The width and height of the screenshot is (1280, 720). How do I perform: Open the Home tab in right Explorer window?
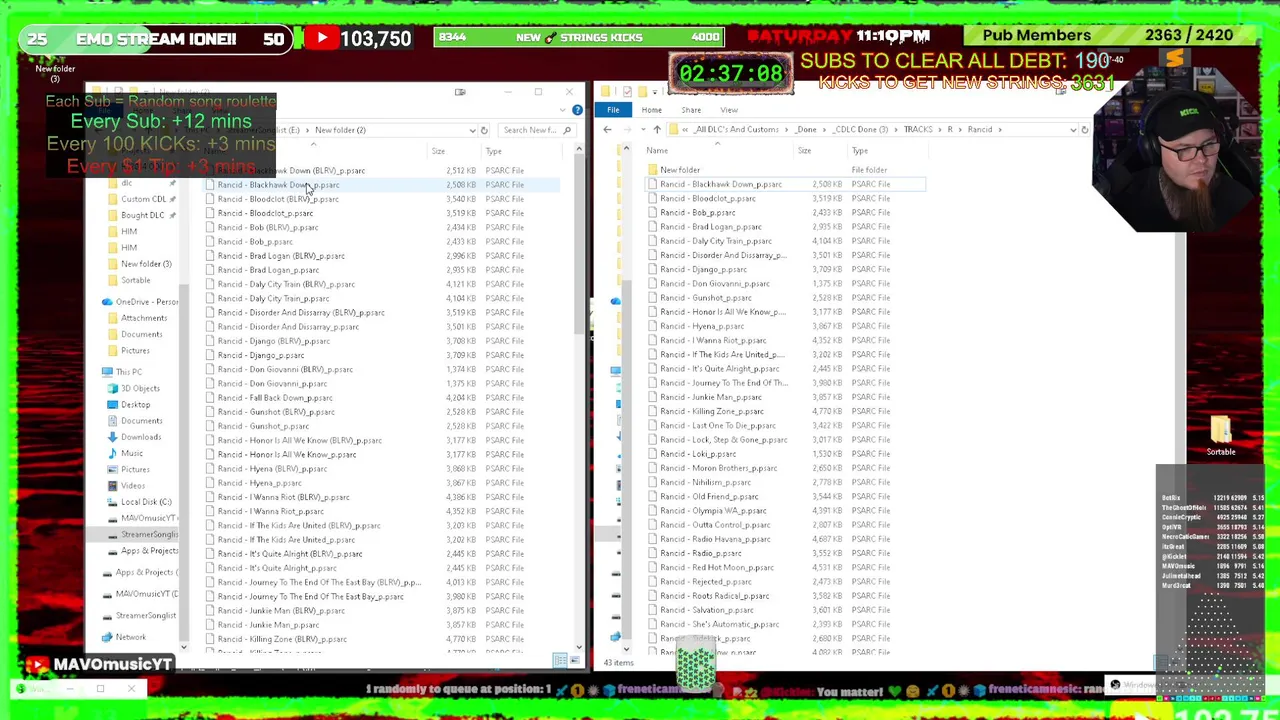tap(651, 110)
